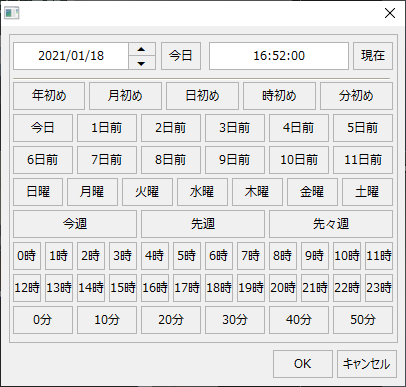This screenshot has height=387, width=406.
Task: Click the 現在 button
Action: (373, 56)
